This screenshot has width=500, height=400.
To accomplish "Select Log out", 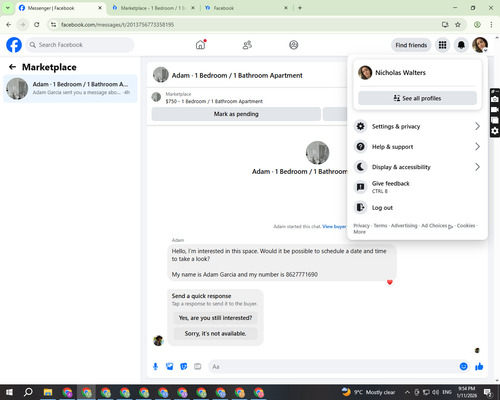I will (x=417, y=207).
